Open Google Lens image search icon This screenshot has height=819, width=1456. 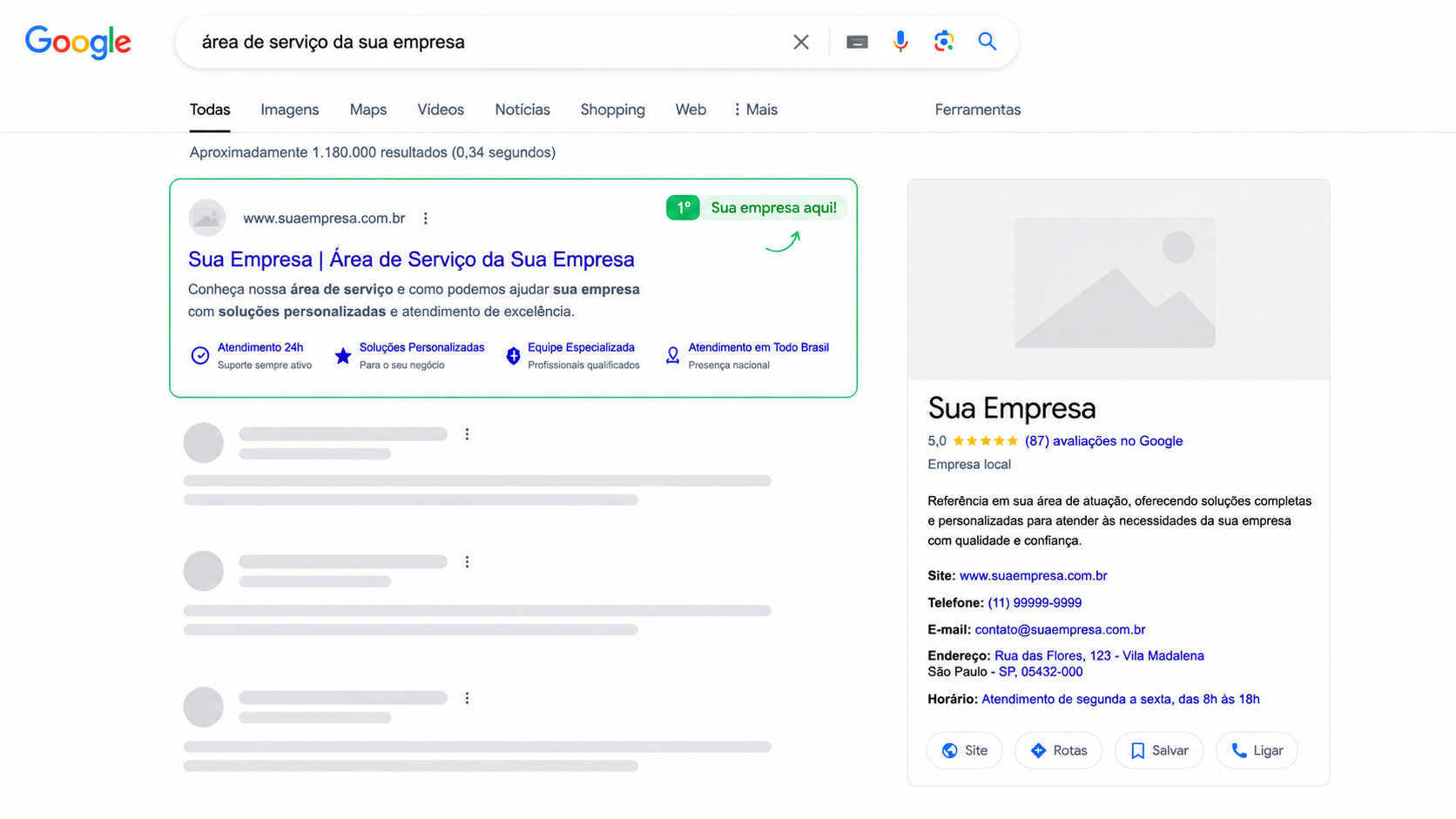[x=944, y=41]
